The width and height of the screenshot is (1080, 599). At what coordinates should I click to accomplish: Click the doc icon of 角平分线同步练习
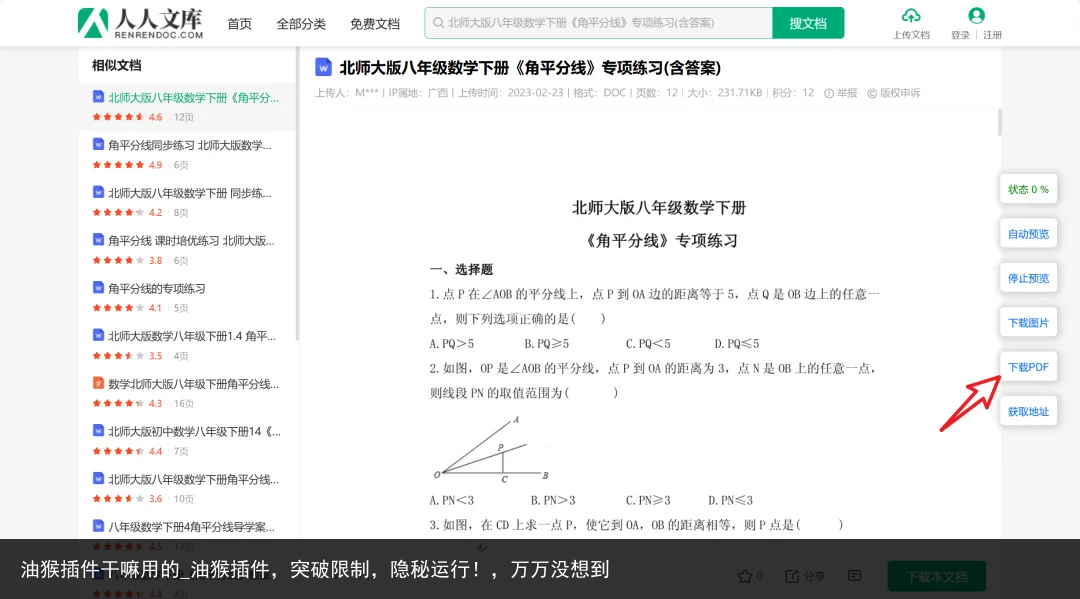coord(98,145)
